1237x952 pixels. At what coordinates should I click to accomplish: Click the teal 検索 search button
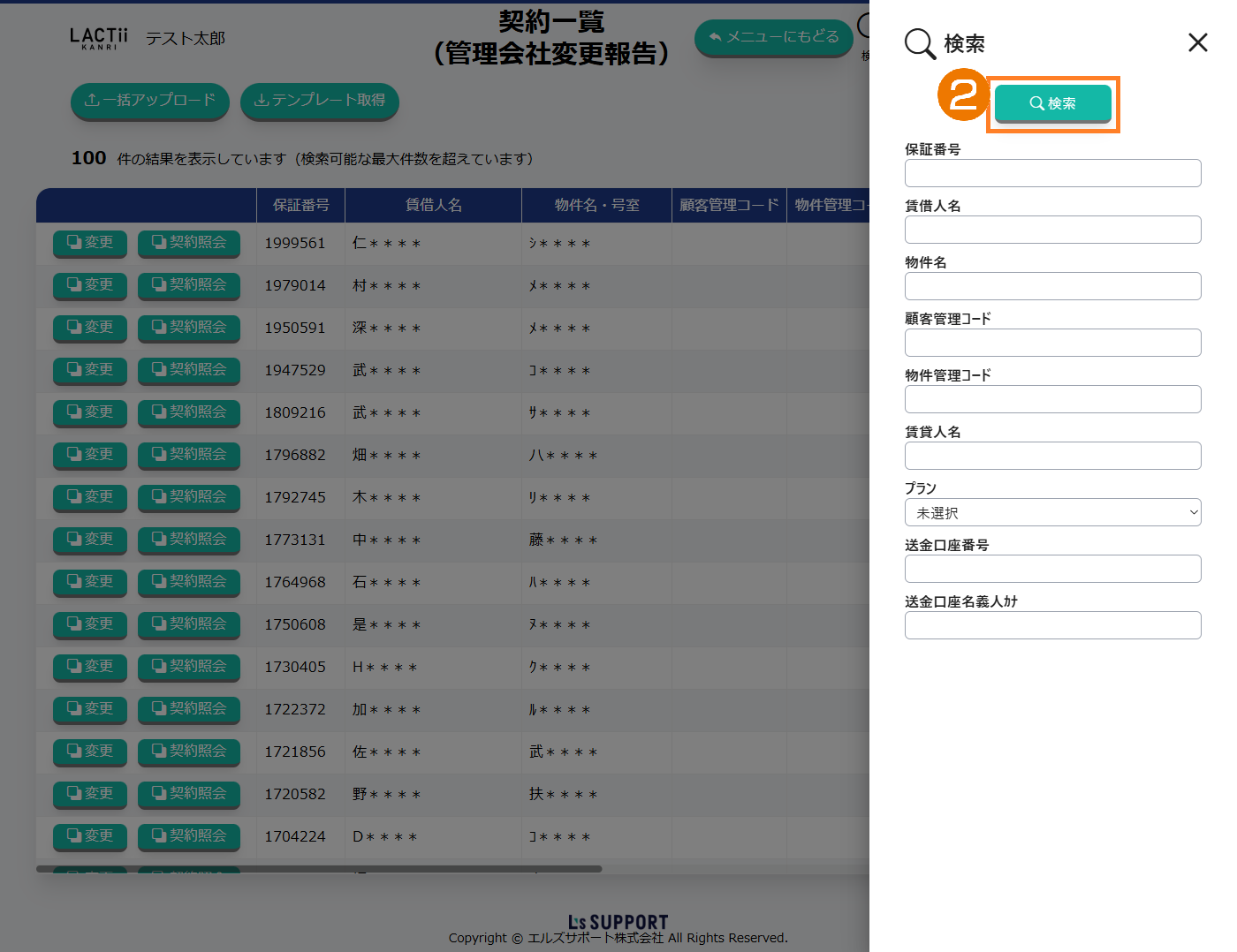pos(1052,103)
